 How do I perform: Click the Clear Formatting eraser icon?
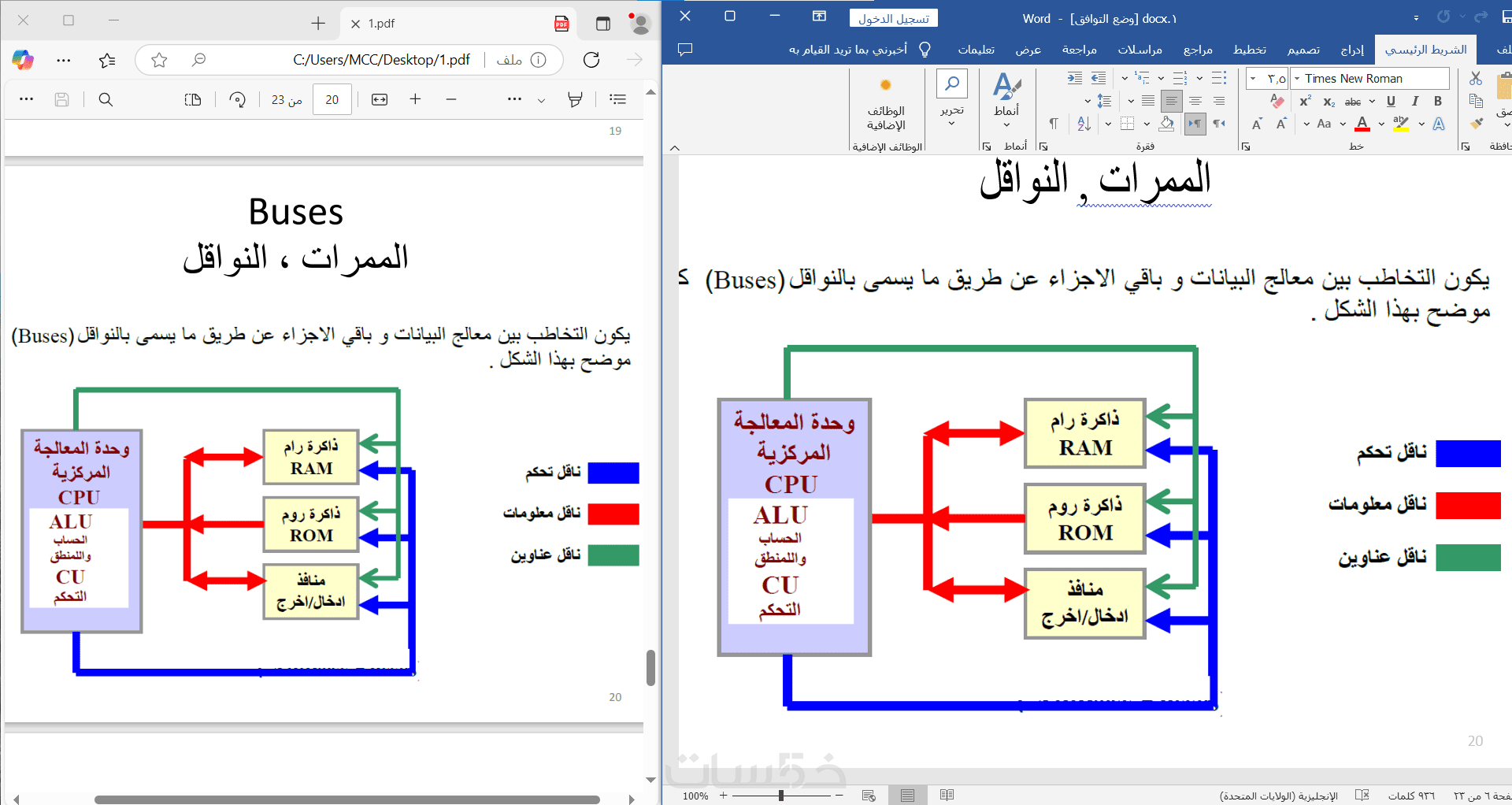coord(1277,101)
